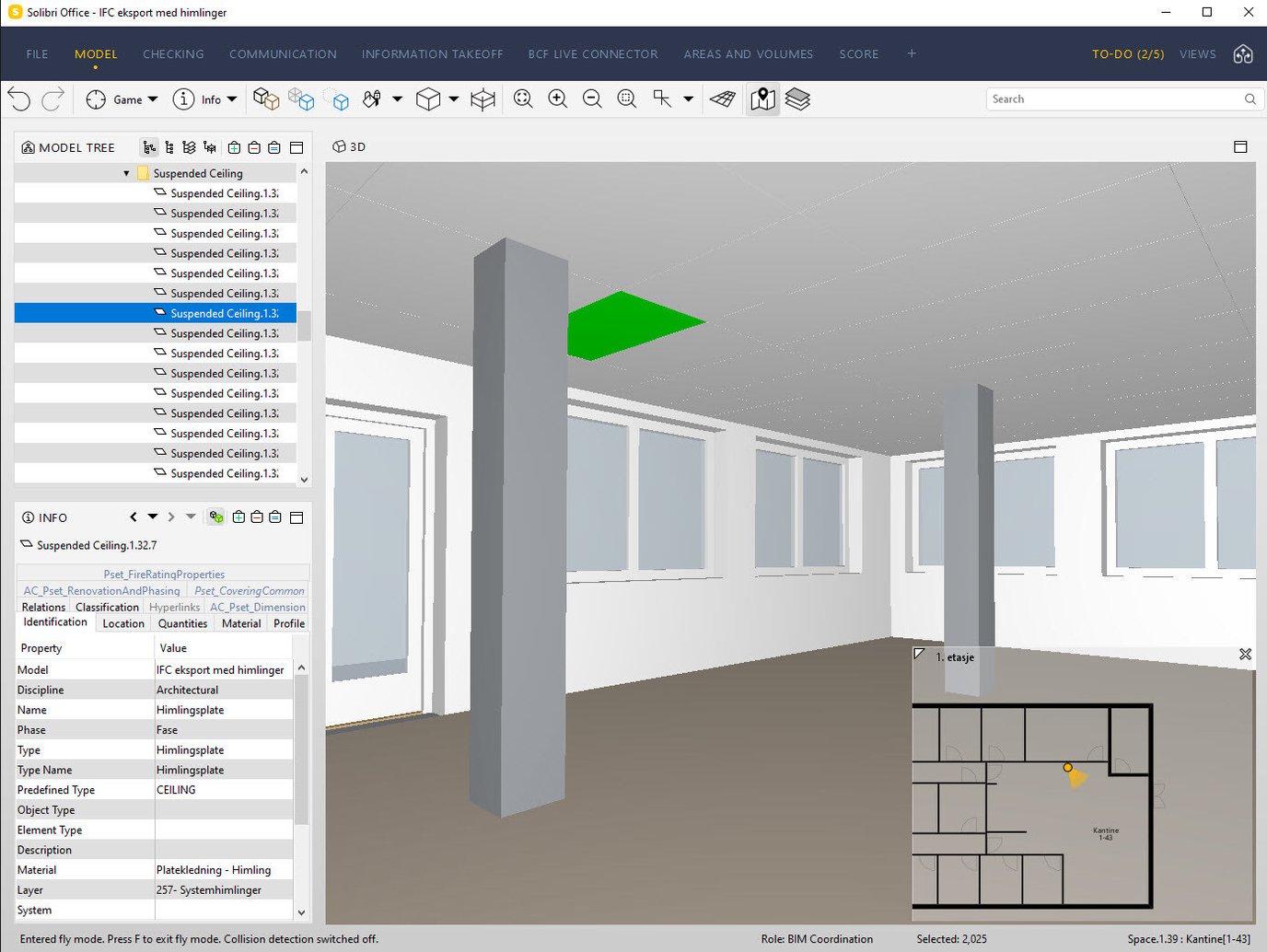
Task: Click the Zoom Out magnifier icon
Action: click(592, 99)
